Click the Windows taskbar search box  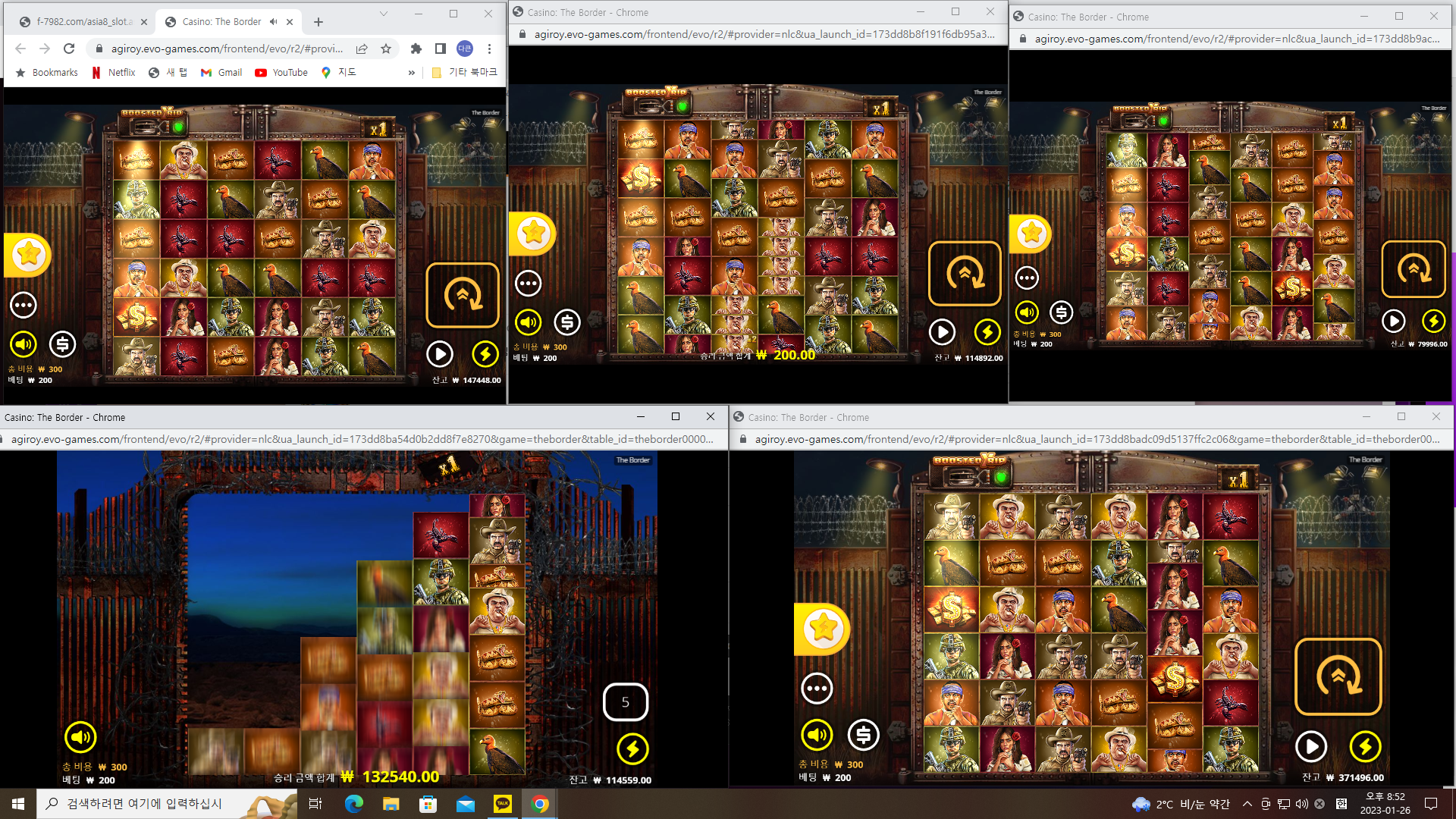(167, 804)
